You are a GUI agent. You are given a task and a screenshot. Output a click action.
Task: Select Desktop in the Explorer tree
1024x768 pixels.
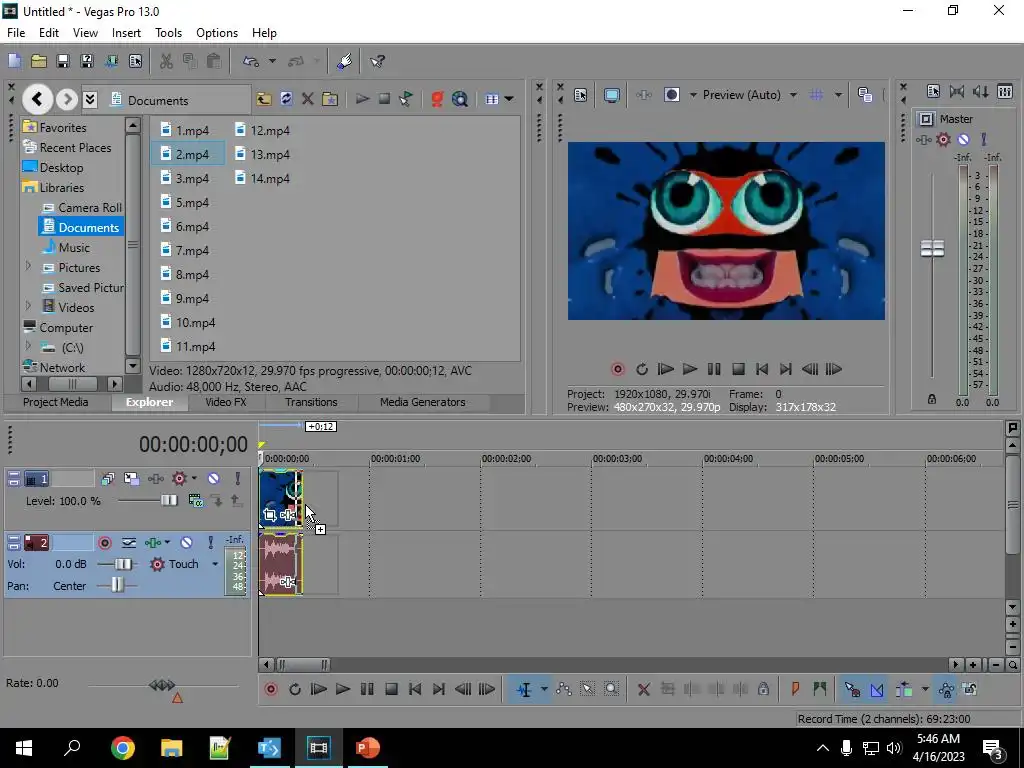point(61,168)
